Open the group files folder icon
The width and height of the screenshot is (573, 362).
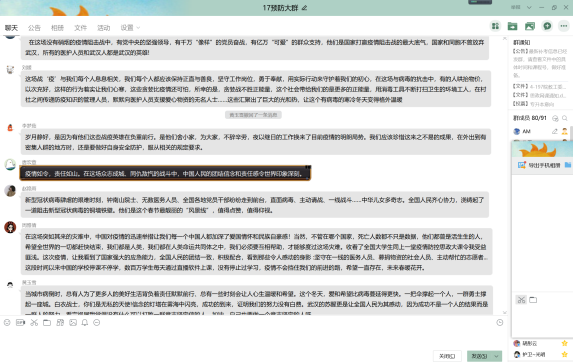pyautogui.click(x=512, y=26)
